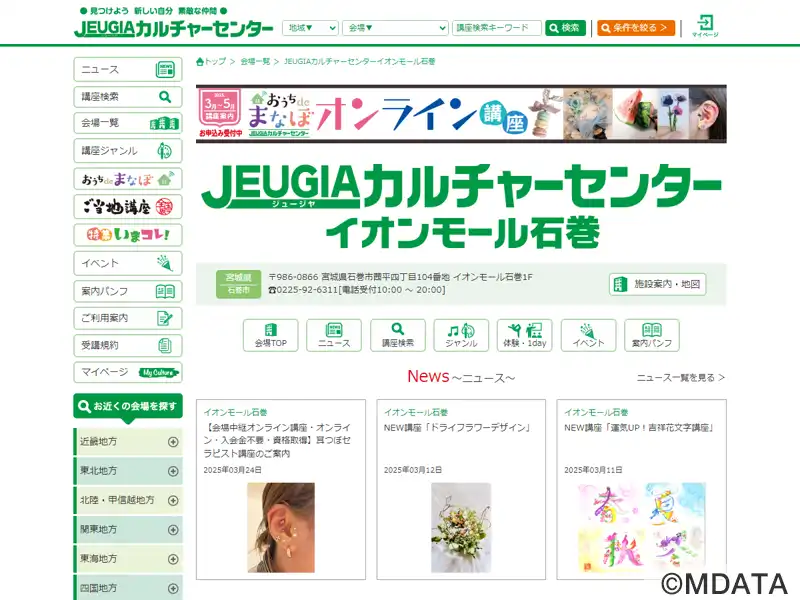This screenshot has width=800, height=600.
Task: Expand the 北陸・甲信越地方 region
Action: tap(128, 500)
